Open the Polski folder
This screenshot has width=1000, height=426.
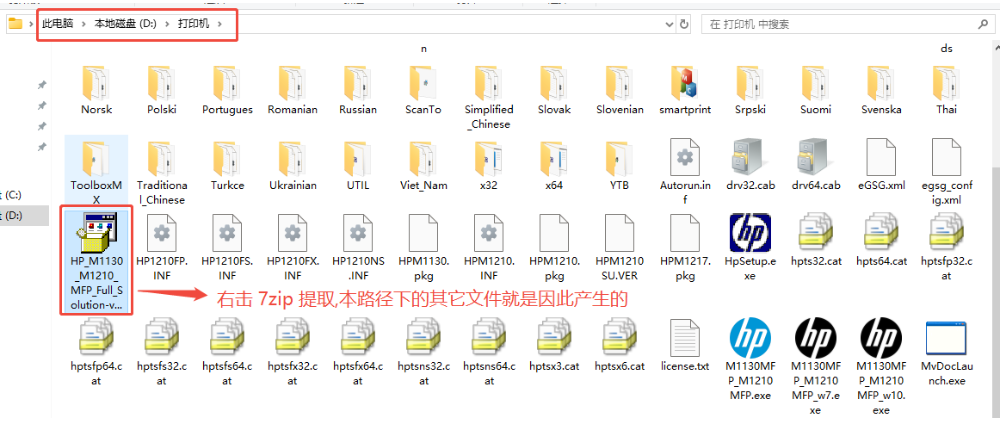pyautogui.click(x=162, y=91)
